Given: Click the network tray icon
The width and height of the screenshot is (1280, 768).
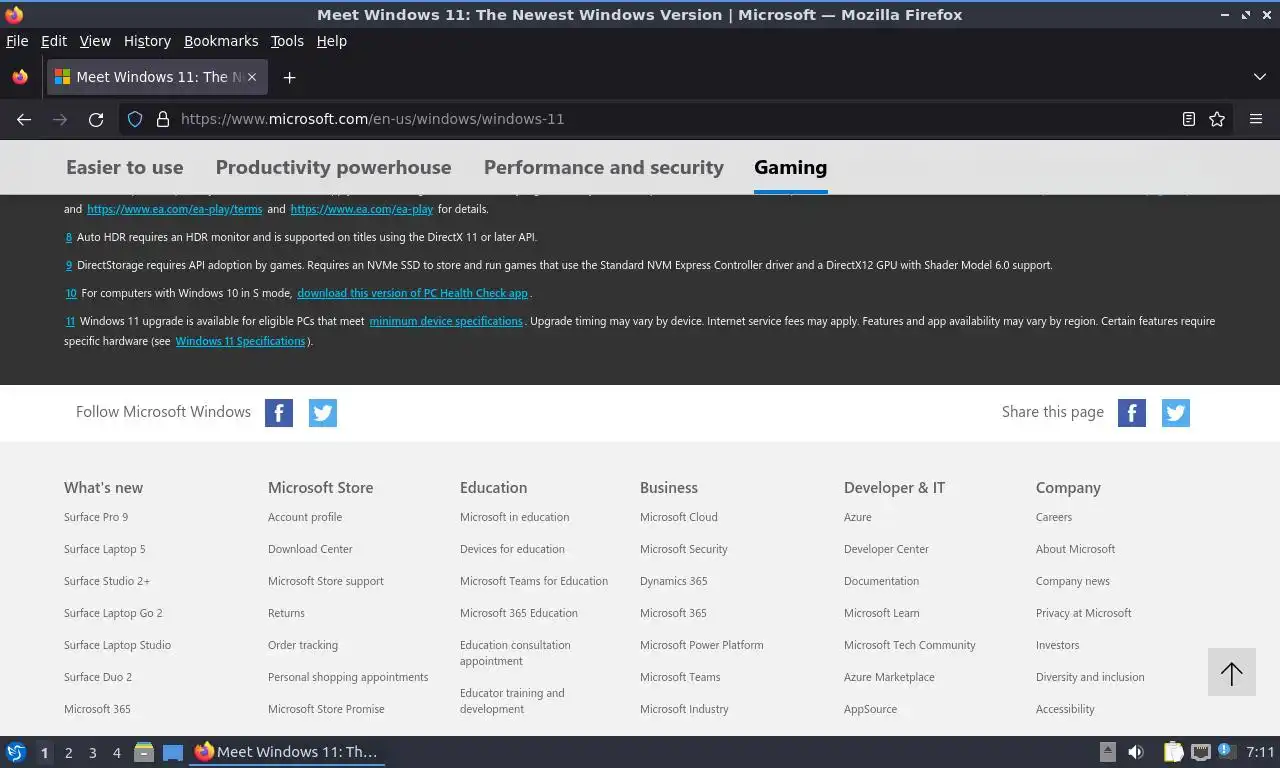Looking at the screenshot, I should [1201, 752].
